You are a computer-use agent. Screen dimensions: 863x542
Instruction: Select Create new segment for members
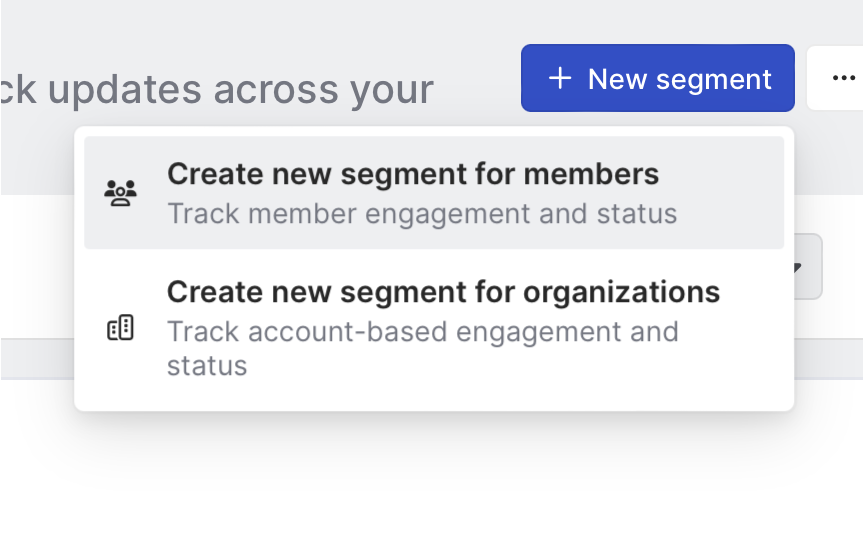412,174
